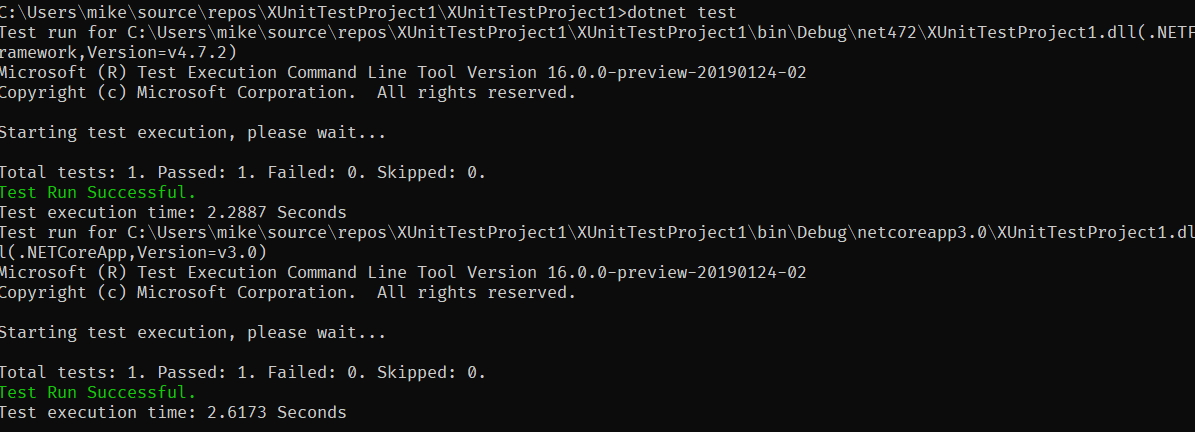Click the '(.NETCoreApp,Version=v3.0)' line
Viewport: 1195px width, 432px height.
(x=133, y=252)
